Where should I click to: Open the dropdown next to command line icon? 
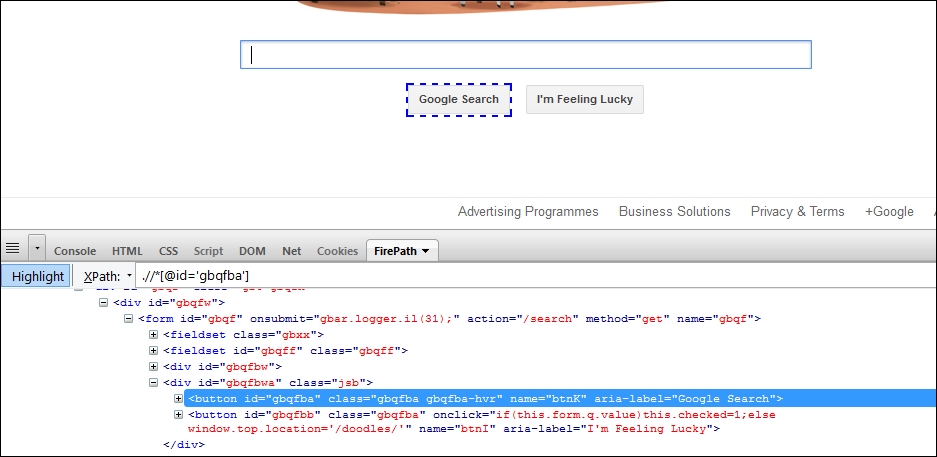(x=37, y=248)
